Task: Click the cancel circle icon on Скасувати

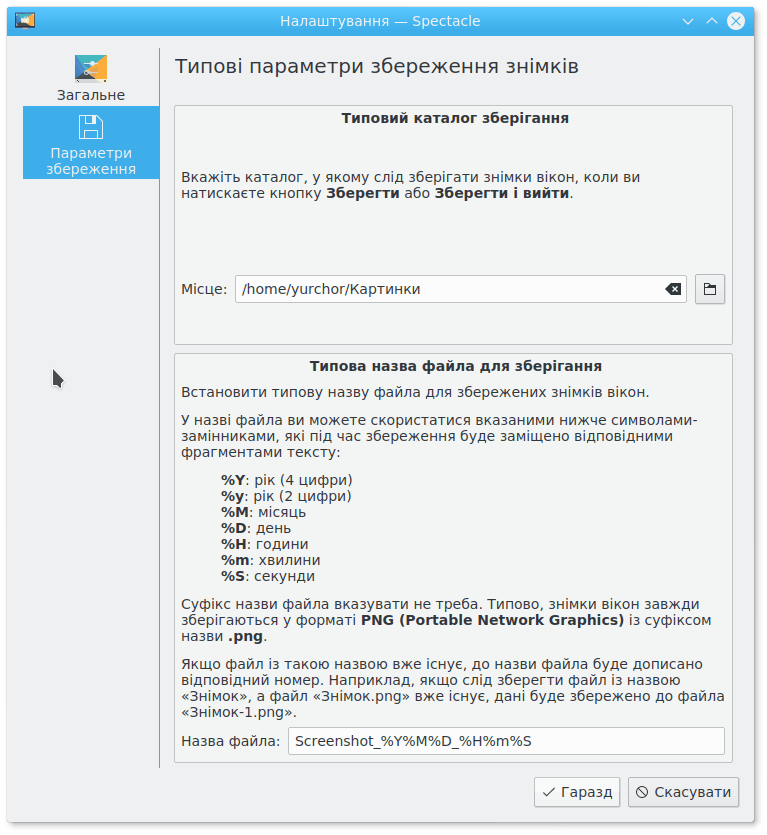Action: 642,792
